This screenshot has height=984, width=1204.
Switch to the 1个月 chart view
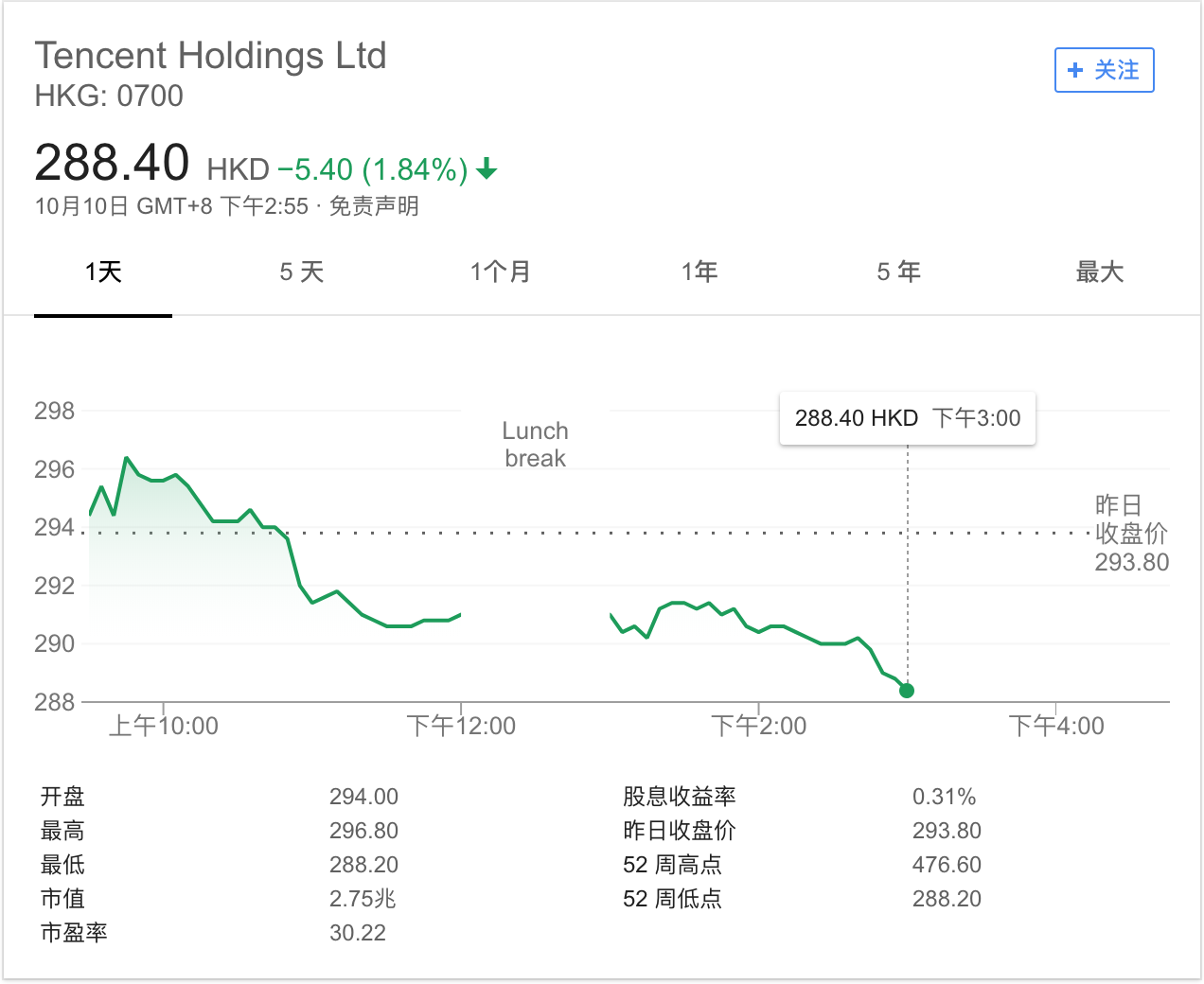coord(501,272)
